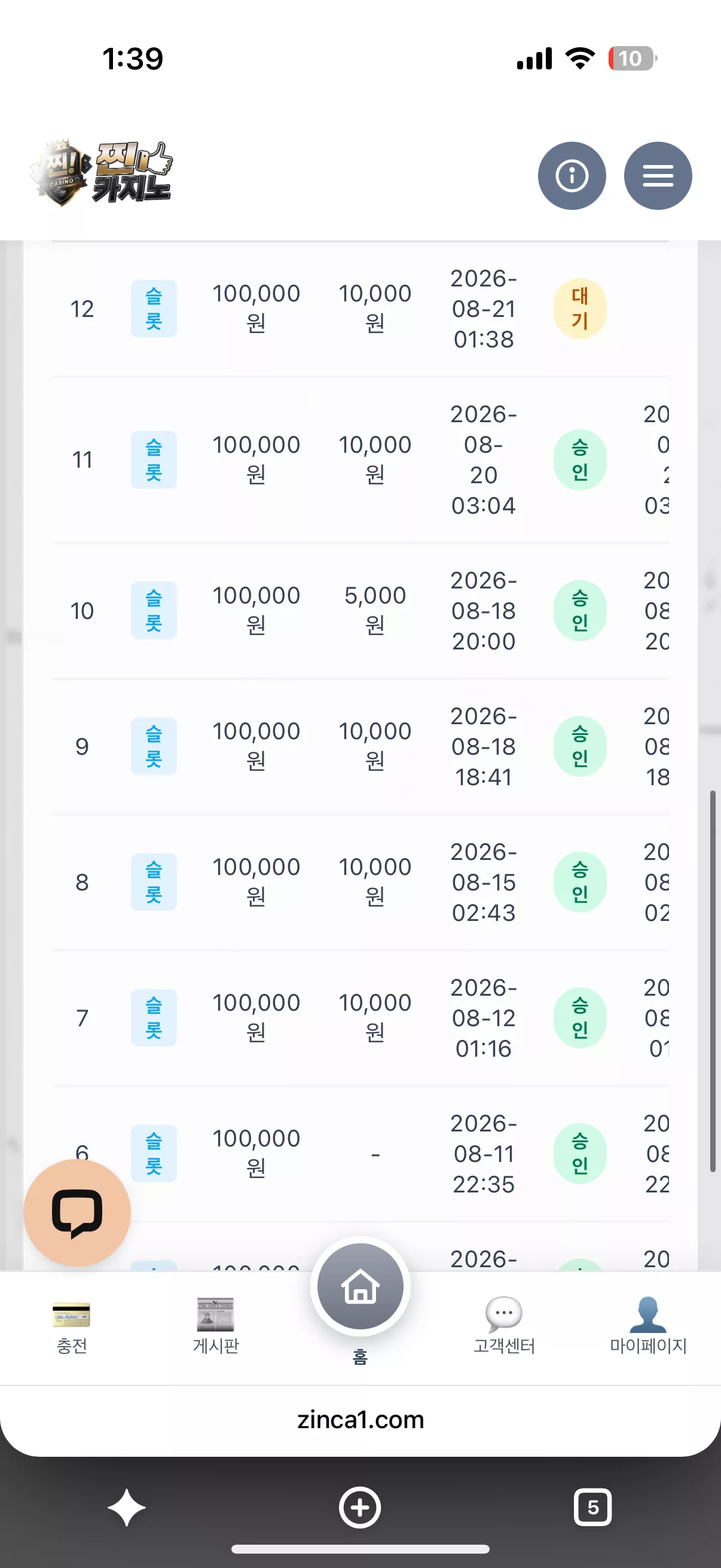Go to the home button

360,1286
